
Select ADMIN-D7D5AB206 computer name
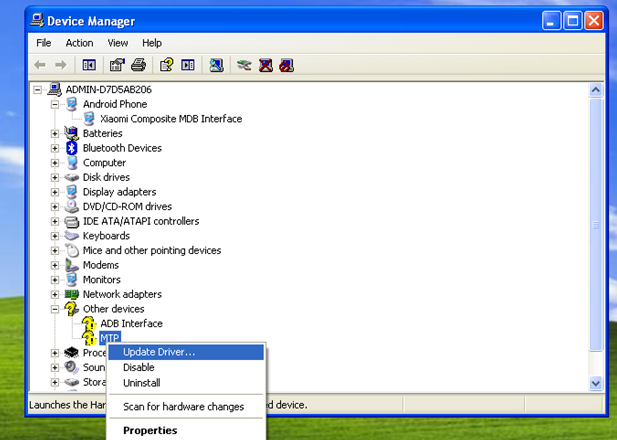(x=109, y=90)
